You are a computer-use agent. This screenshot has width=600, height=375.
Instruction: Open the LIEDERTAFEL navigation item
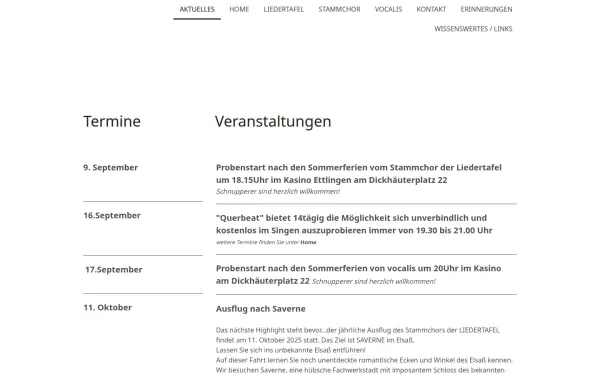[x=284, y=9]
